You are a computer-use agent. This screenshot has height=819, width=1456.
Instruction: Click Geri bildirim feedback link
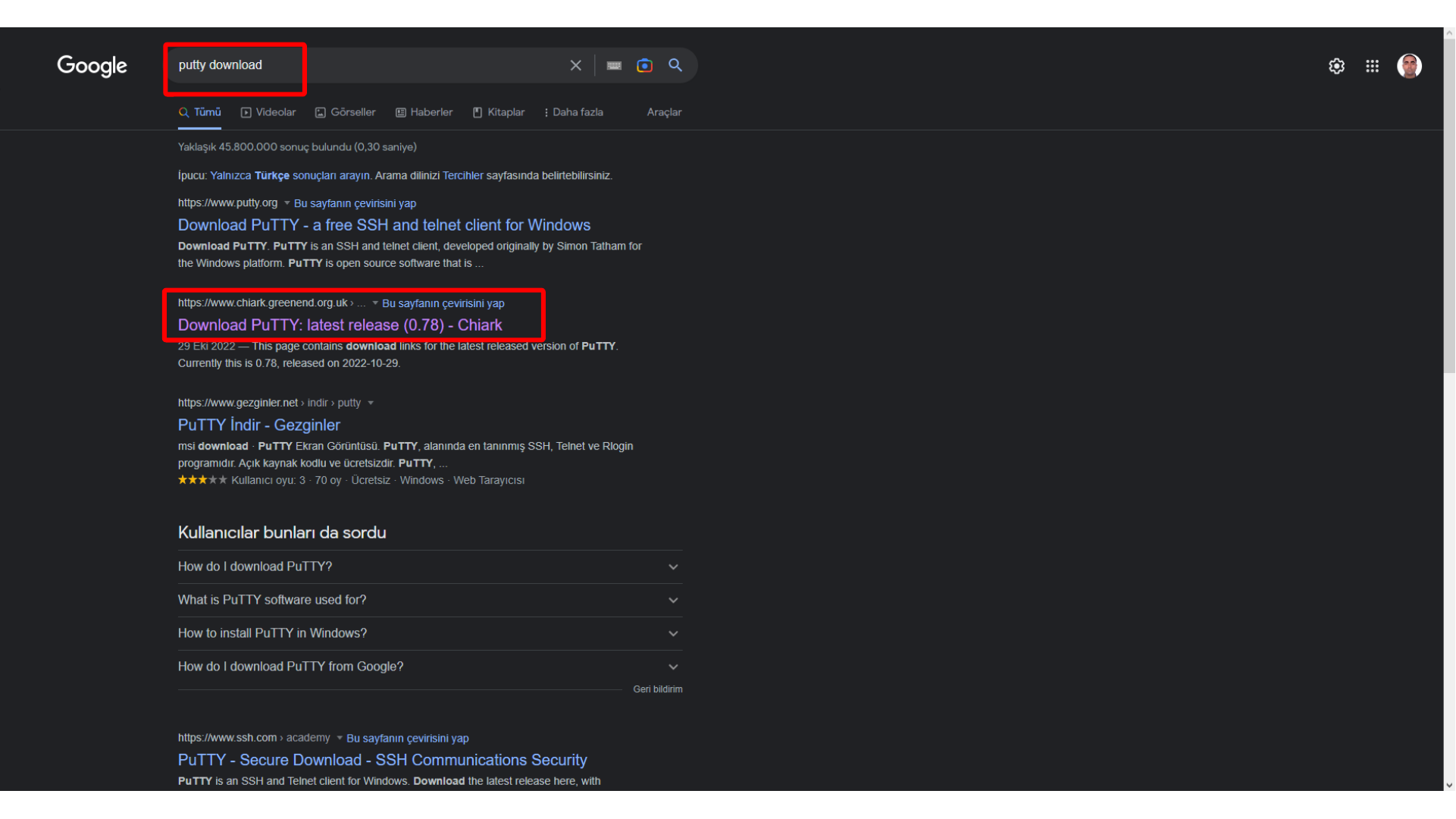(x=658, y=689)
